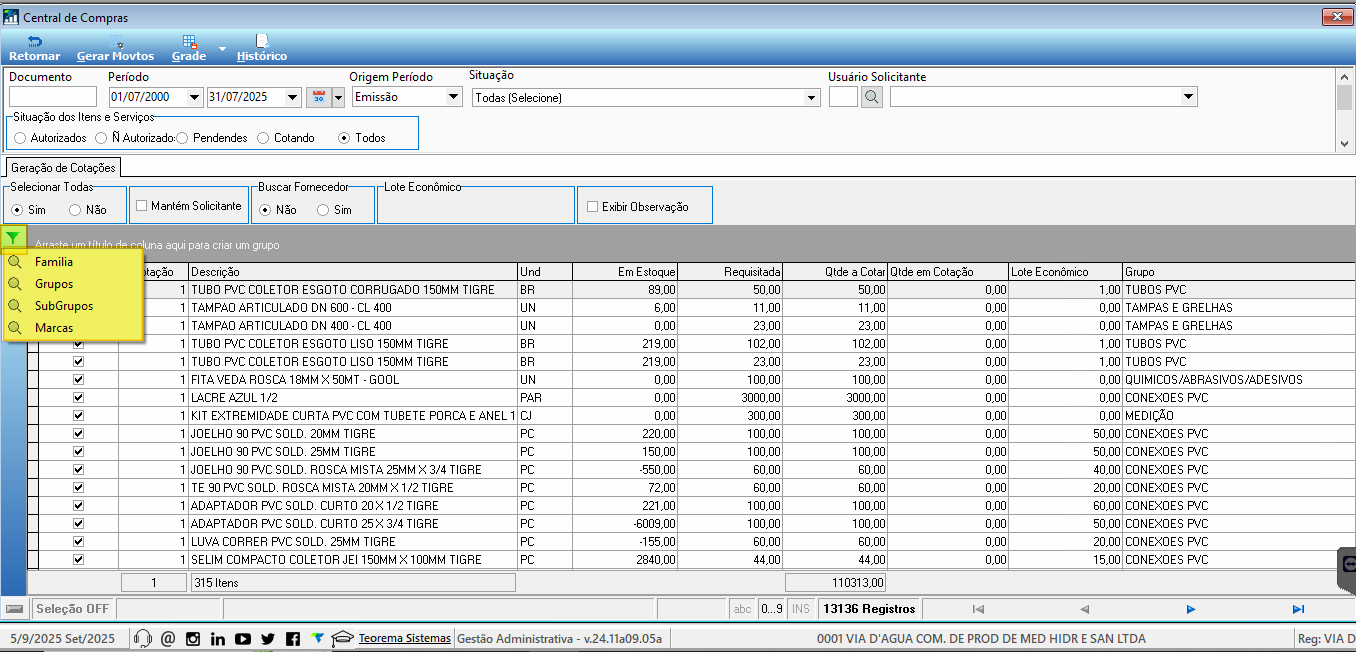
Task: Sort by the Descrição column header
Action: coord(353,272)
